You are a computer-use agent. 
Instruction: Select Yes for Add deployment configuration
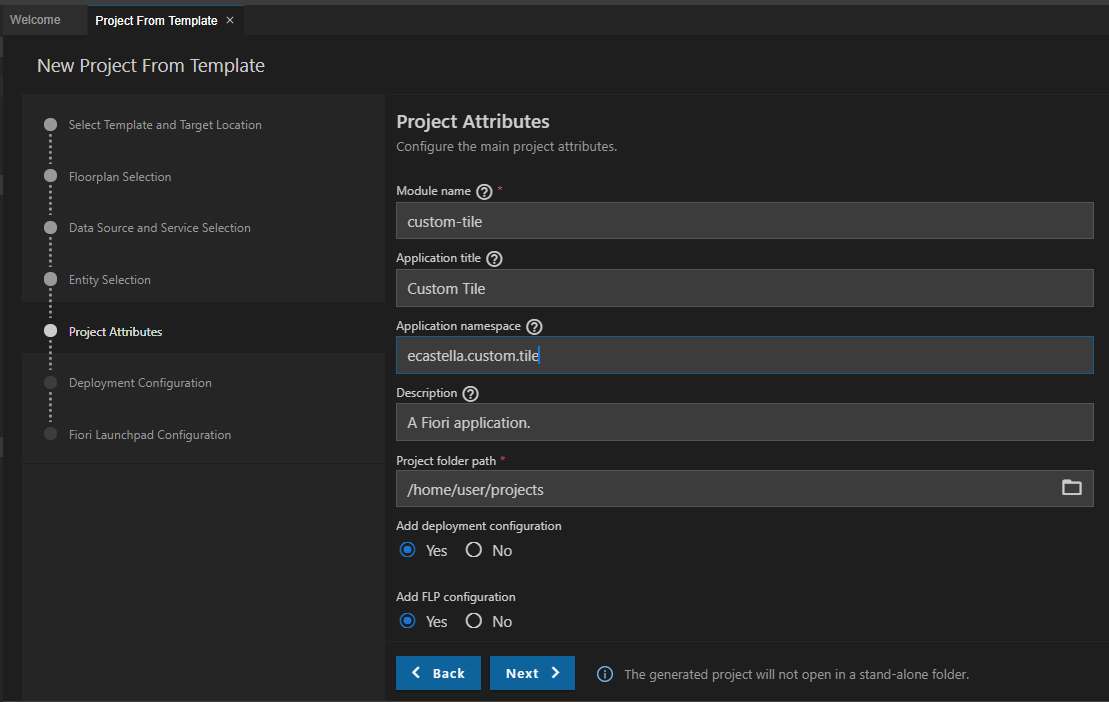tap(407, 550)
